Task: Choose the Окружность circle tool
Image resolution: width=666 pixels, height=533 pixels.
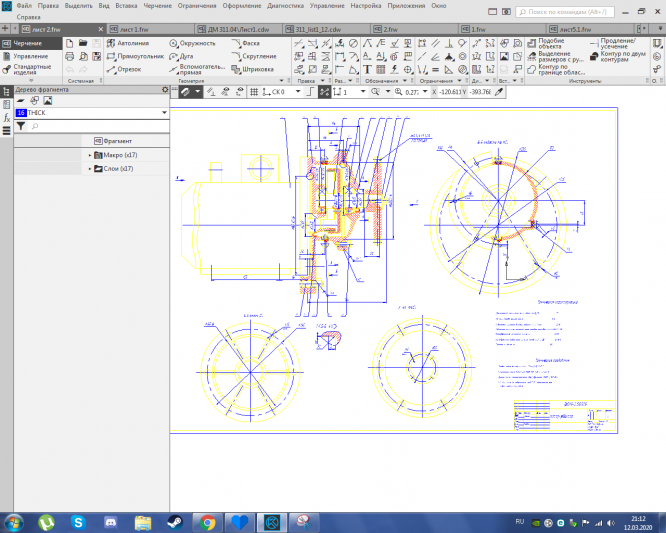Action: (191, 44)
